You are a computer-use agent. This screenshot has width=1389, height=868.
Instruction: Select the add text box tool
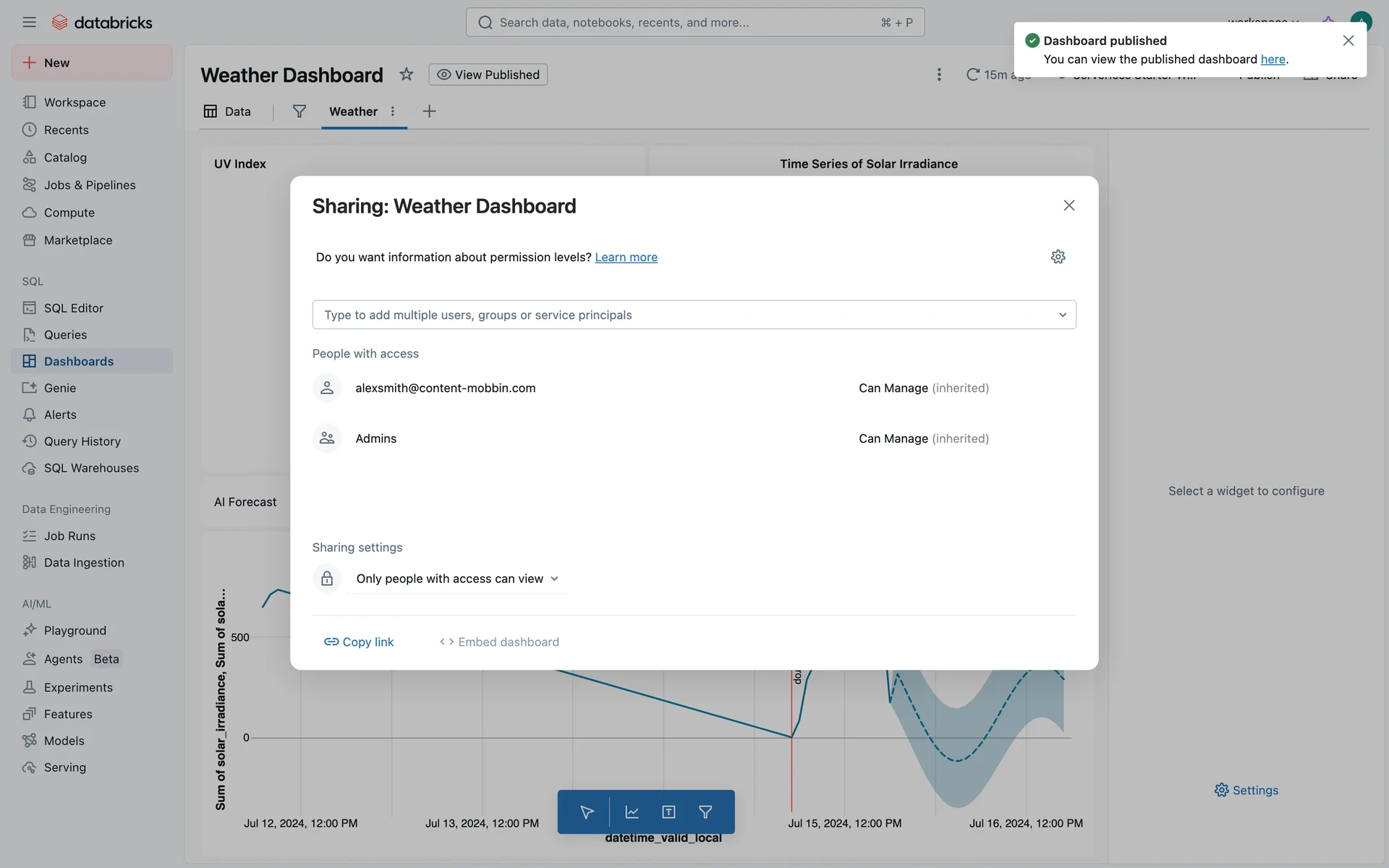[668, 812]
